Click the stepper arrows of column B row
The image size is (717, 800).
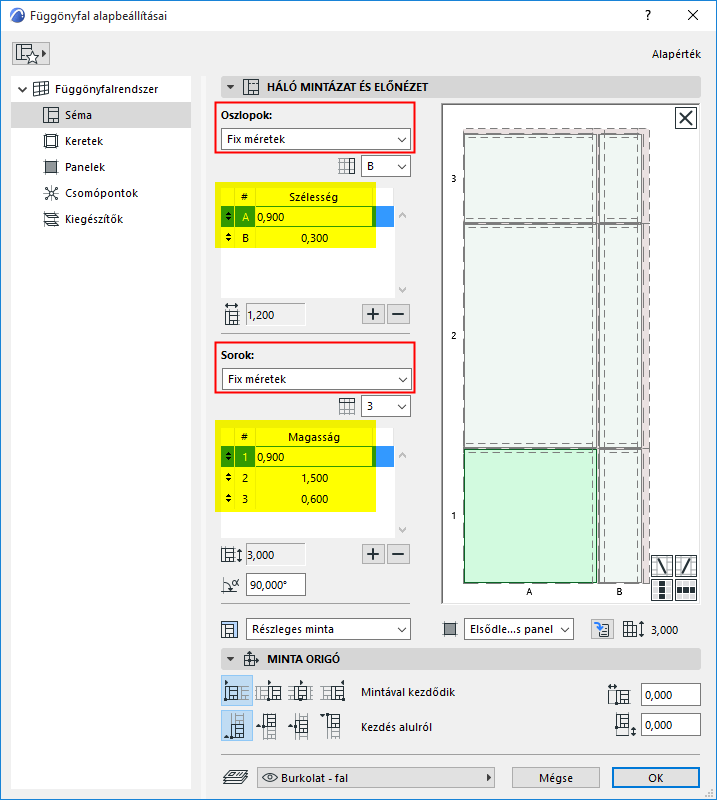click(228, 238)
